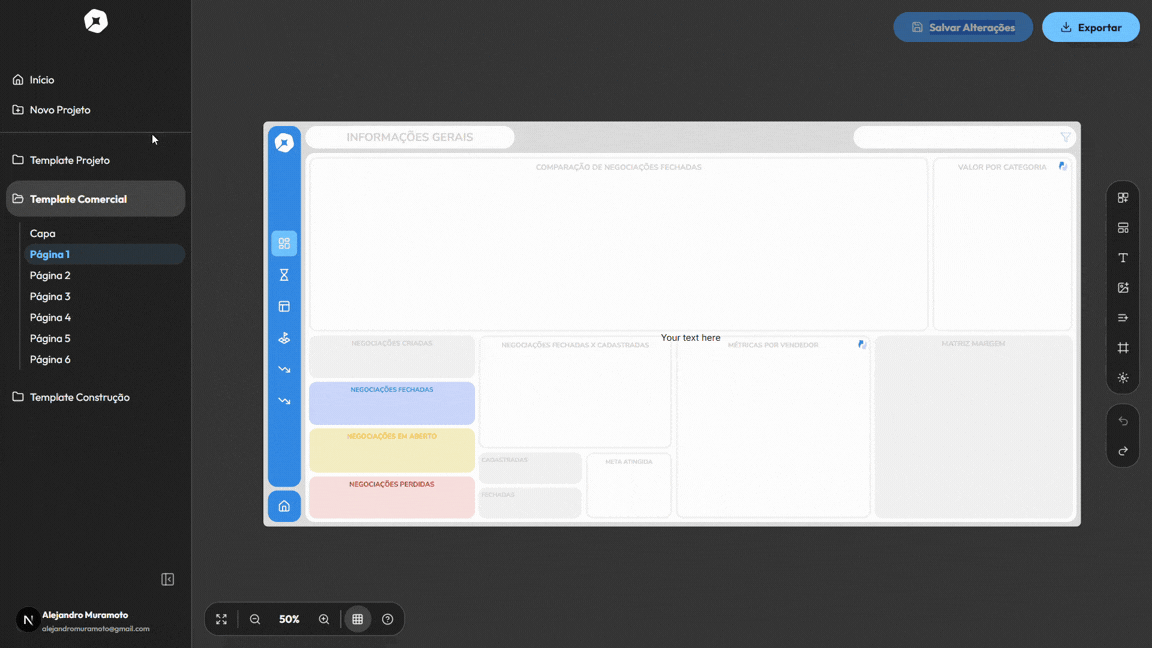Viewport: 1152px width, 648px height.
Task: Open the filter funnel in the top search bar
Action: coord(1065,137)
